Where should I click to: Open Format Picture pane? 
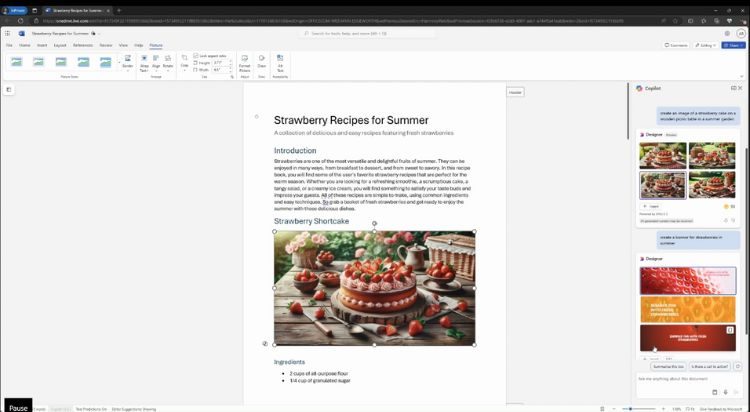(x=244, y=63)
